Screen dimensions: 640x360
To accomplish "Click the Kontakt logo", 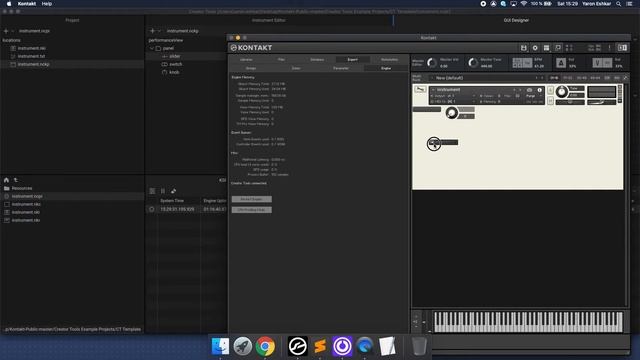I will click(251, 48).
